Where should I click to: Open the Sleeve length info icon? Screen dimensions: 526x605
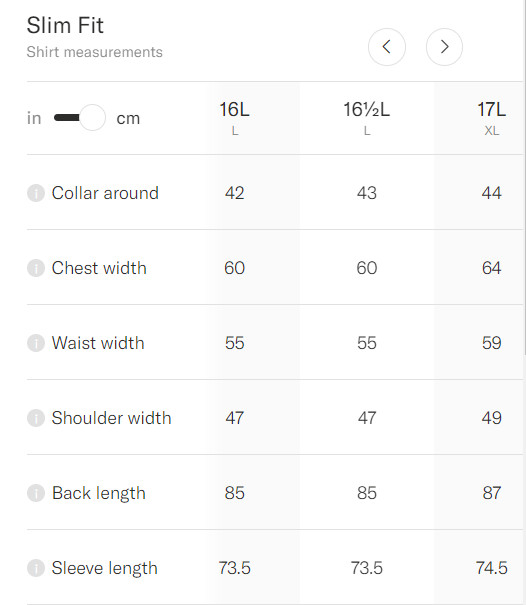36,568
